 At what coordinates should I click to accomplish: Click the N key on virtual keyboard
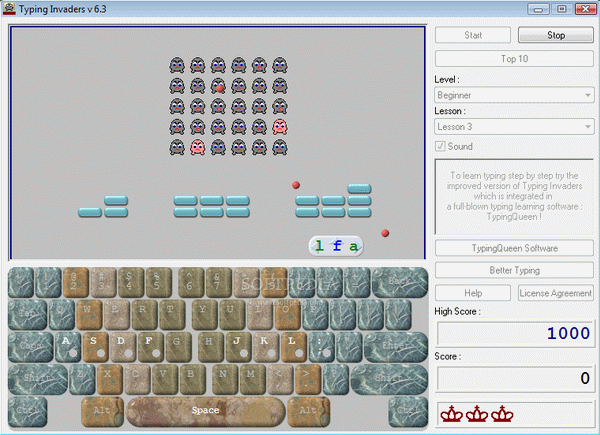point(225,379)
